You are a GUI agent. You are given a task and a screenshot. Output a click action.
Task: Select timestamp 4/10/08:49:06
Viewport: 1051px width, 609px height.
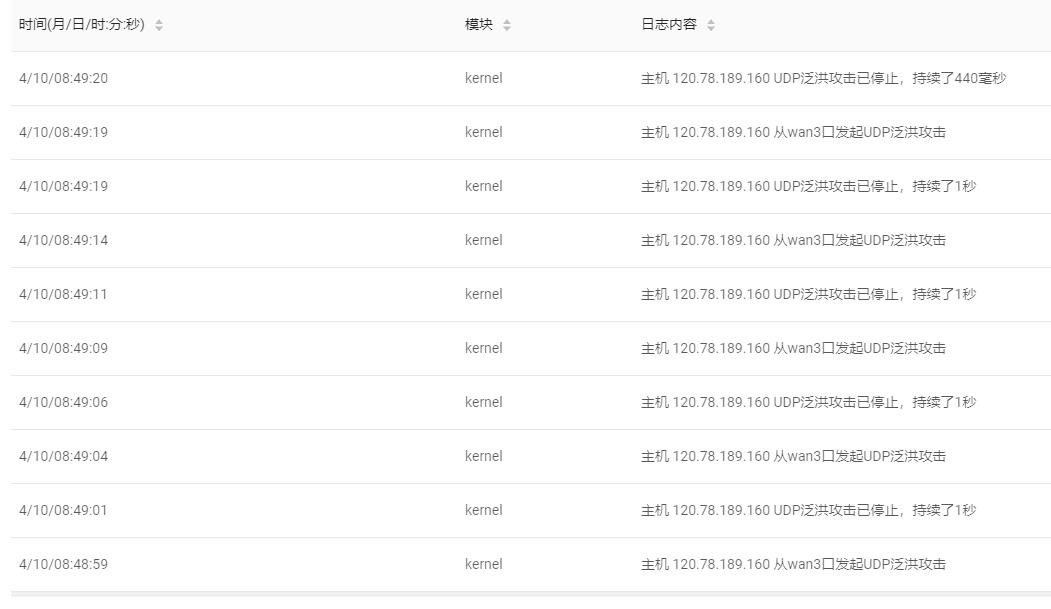(64, 402)
